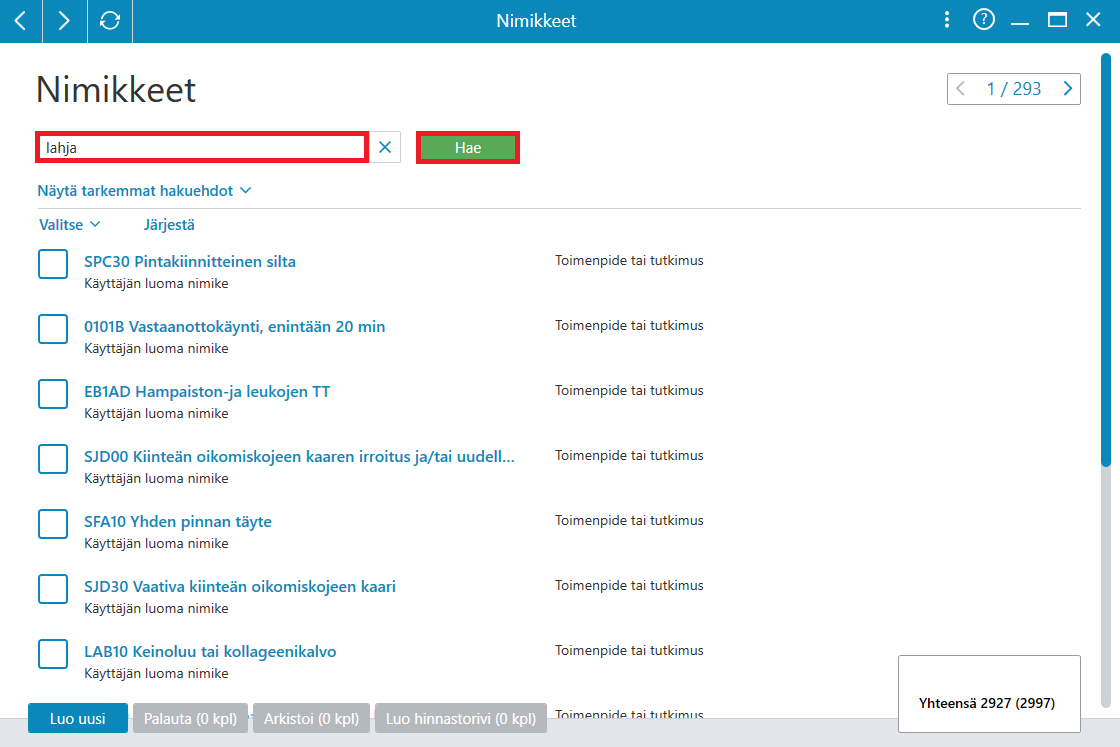
Task: Click the Luo uusi button
Action: click(x=78, y=718)
